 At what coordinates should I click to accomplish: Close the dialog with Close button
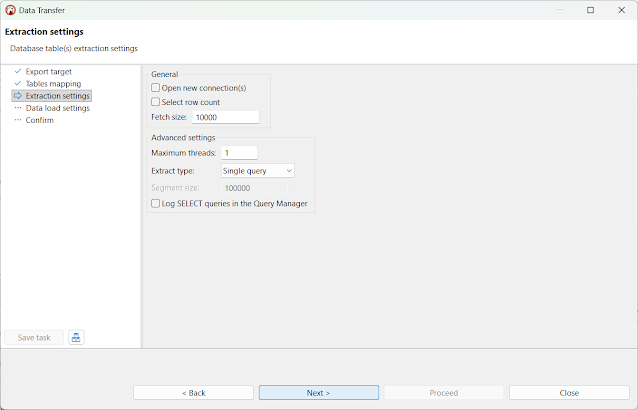[x=569, y=393]
